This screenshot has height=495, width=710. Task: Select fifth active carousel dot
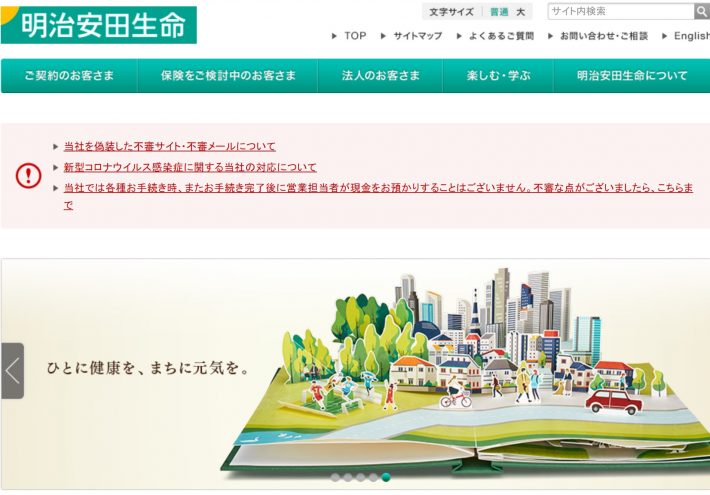coord(386,477)
